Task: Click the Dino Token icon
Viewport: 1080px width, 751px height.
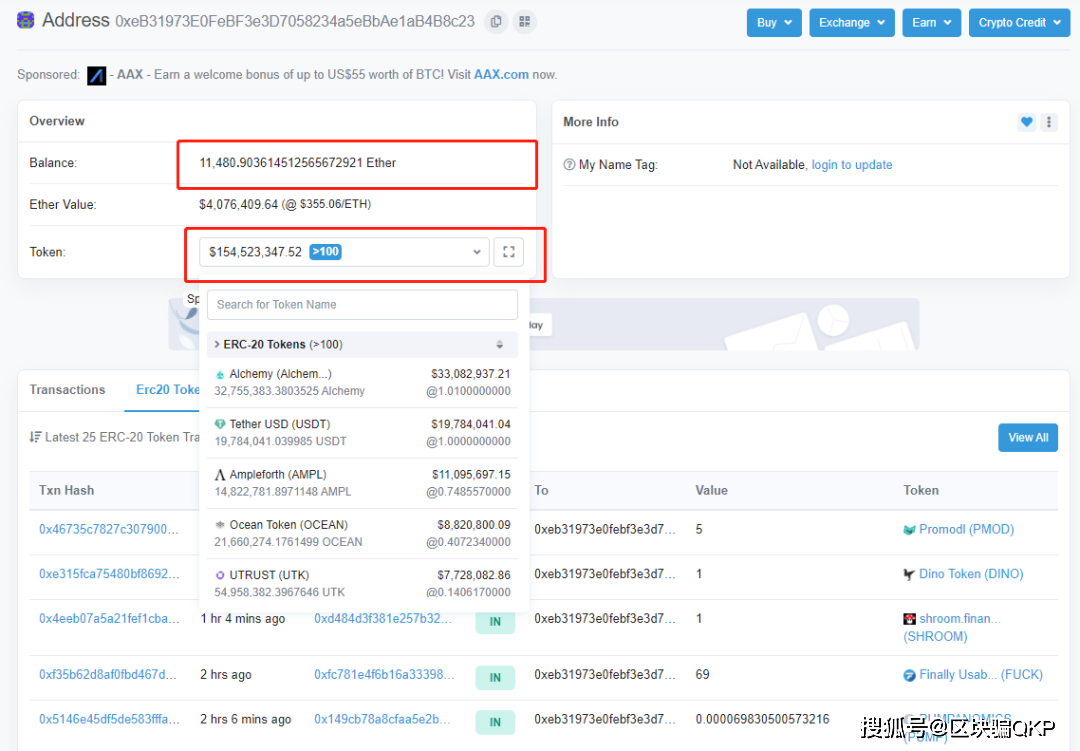Action: [909, 575]
